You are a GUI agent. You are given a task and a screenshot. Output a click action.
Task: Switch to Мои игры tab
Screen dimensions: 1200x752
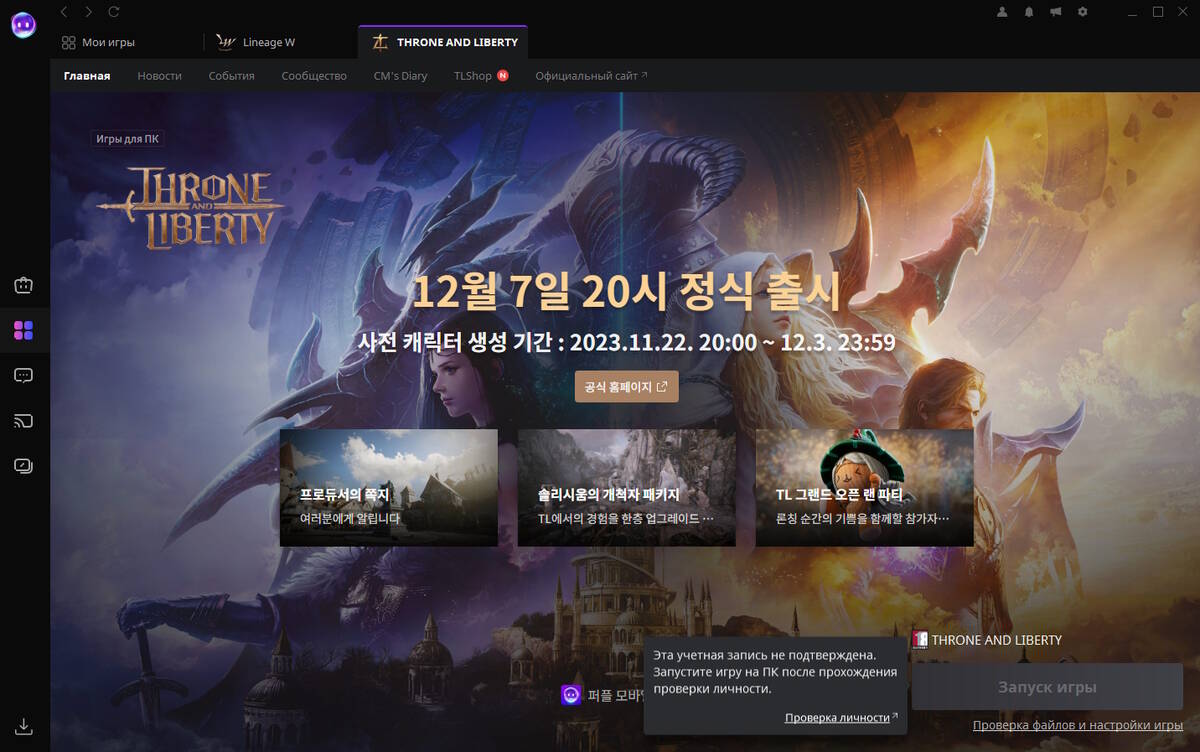(98, 42)
